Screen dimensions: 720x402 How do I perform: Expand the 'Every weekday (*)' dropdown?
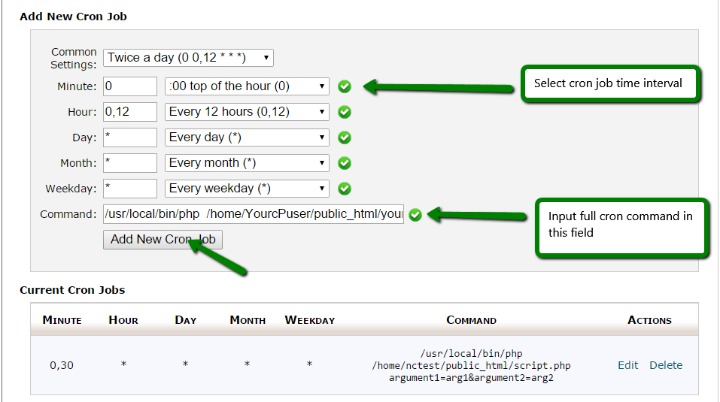tap(247, 187)
